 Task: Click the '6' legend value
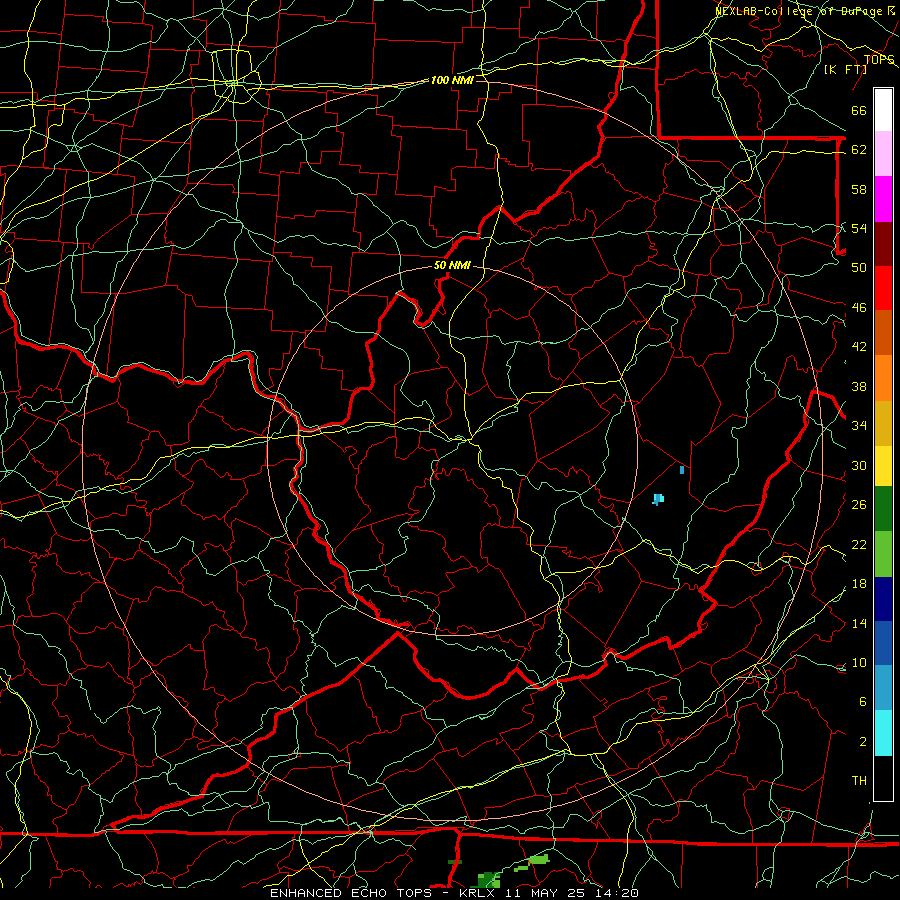coord(862,701)
